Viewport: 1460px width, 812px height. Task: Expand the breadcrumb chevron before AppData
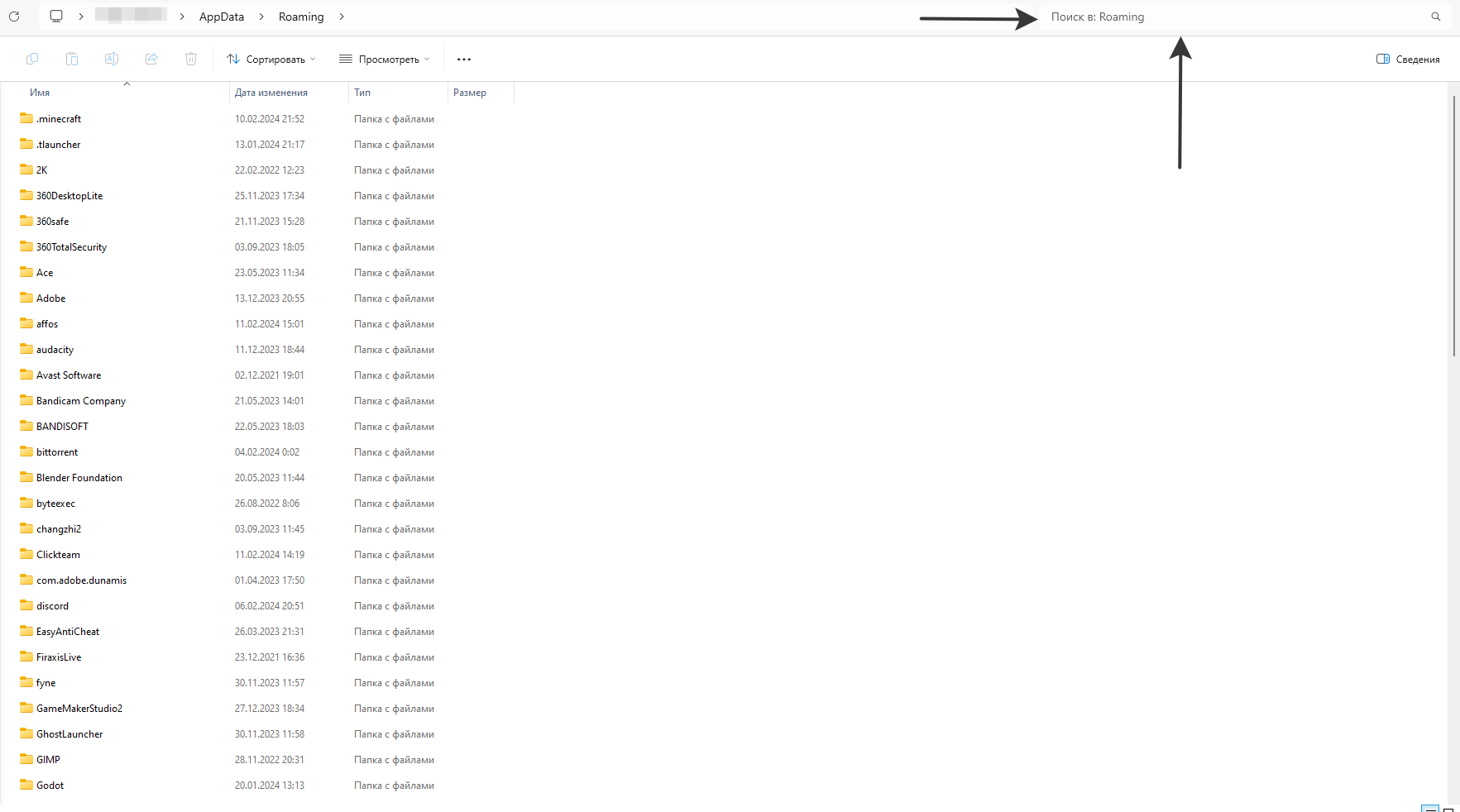coord(182,17)
